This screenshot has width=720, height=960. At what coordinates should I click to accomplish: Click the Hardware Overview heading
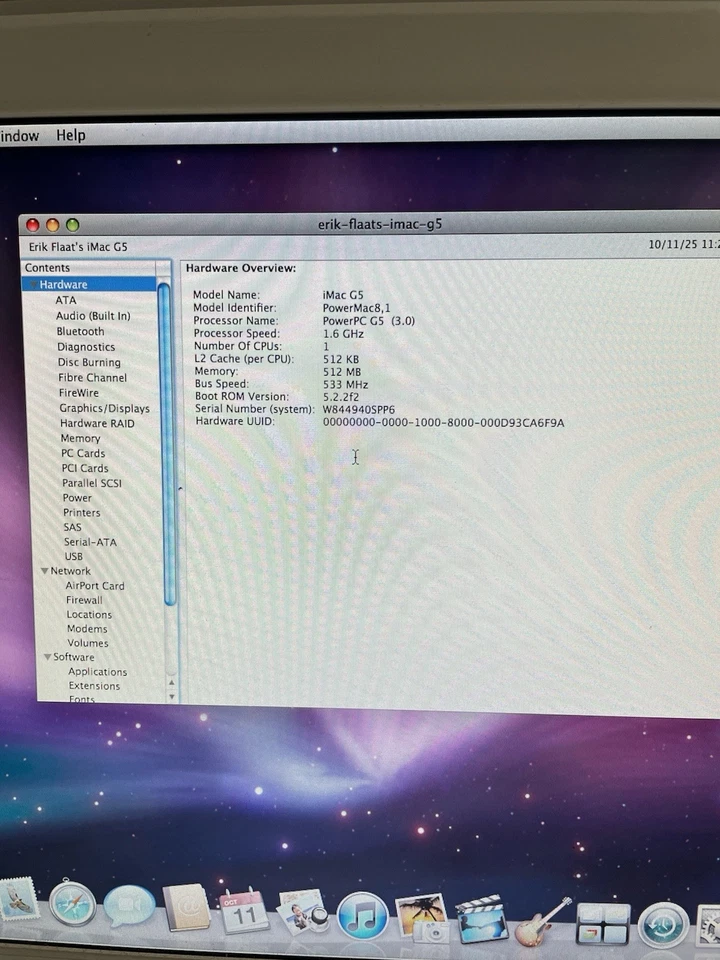pyautogui.click(x=241, y=268)
